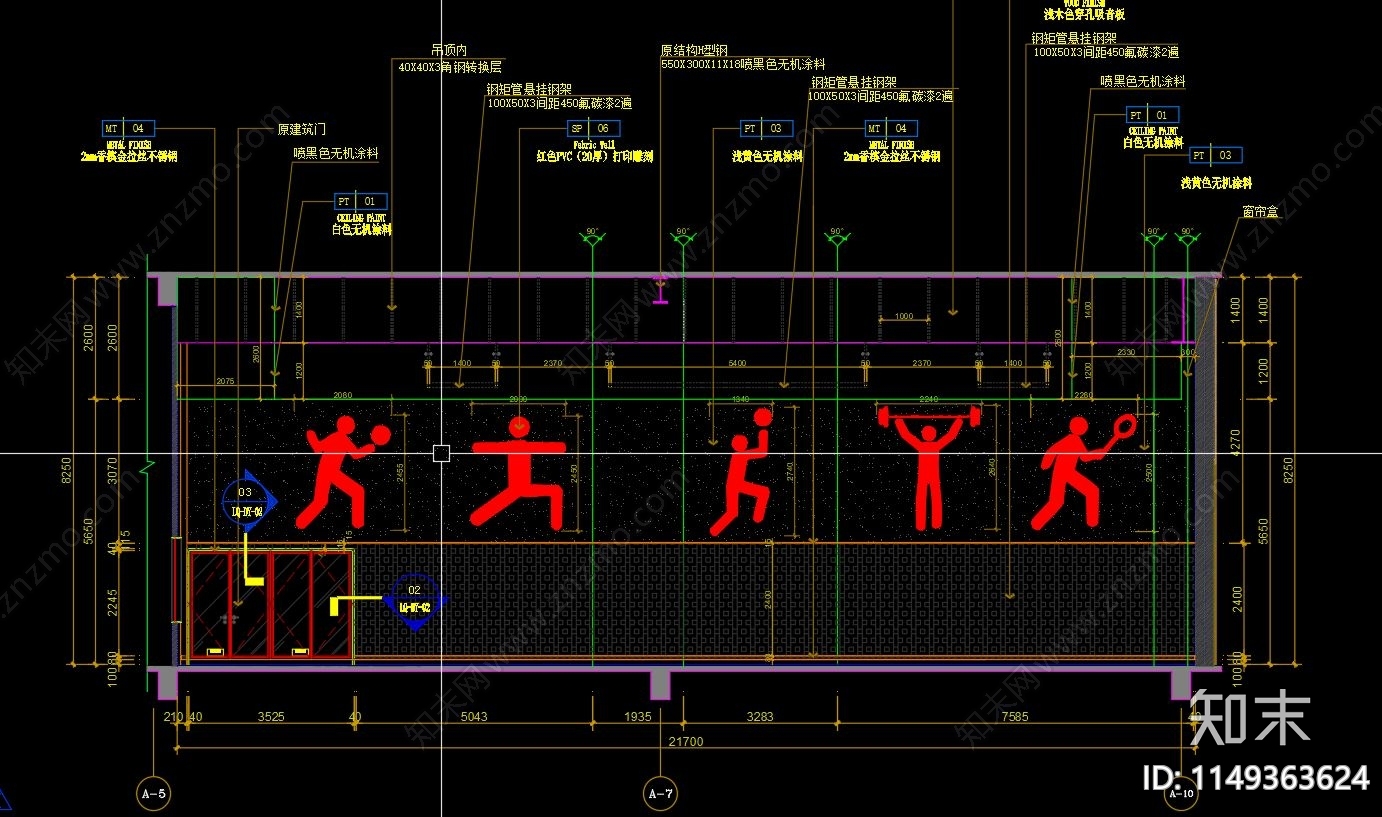Pick the PT 01 tag below 原建筑门 label
This screenshot has width=1382, height=817.
tap(361, 201)
